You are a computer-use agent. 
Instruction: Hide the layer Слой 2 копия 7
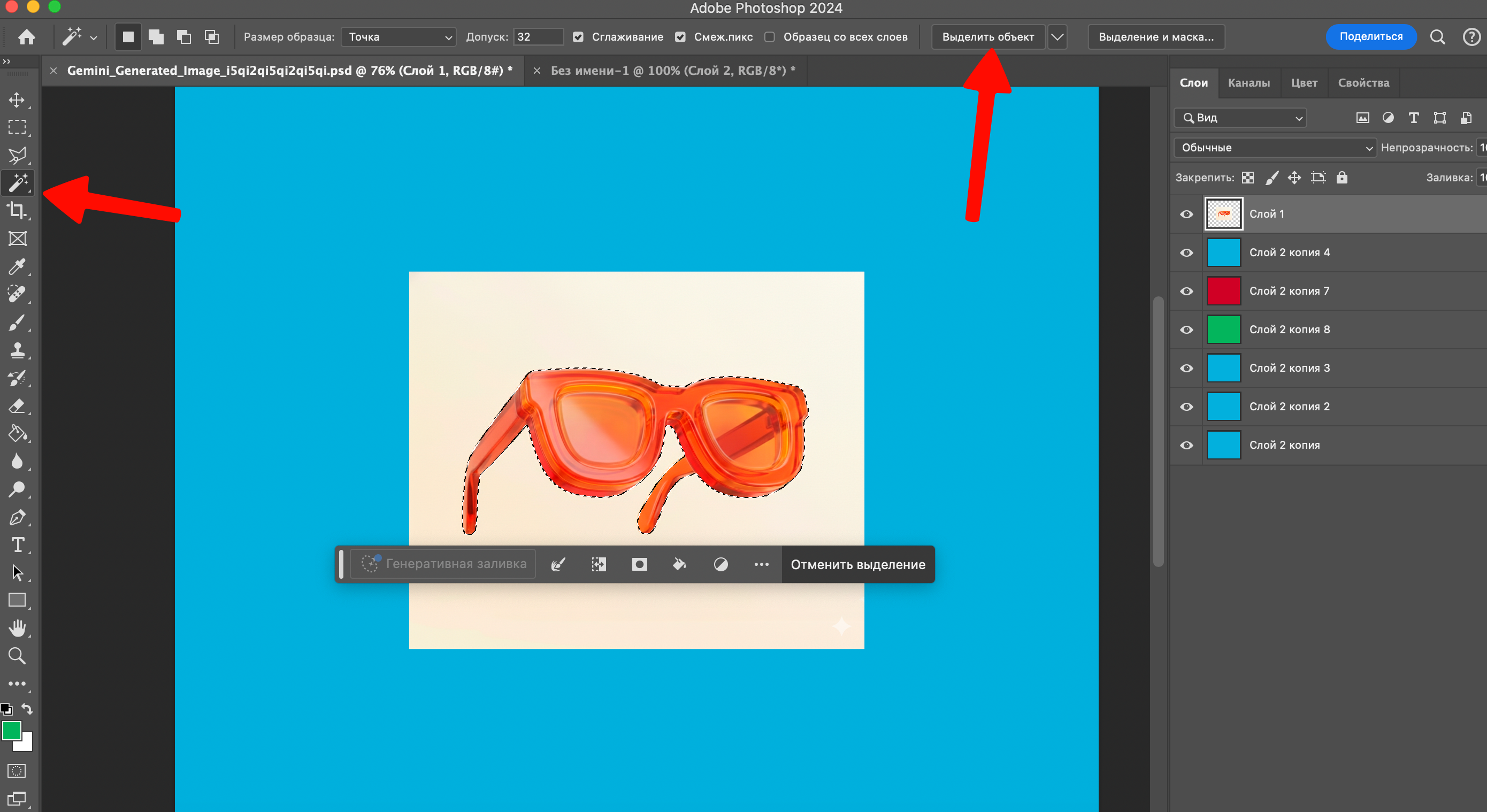1186,291
